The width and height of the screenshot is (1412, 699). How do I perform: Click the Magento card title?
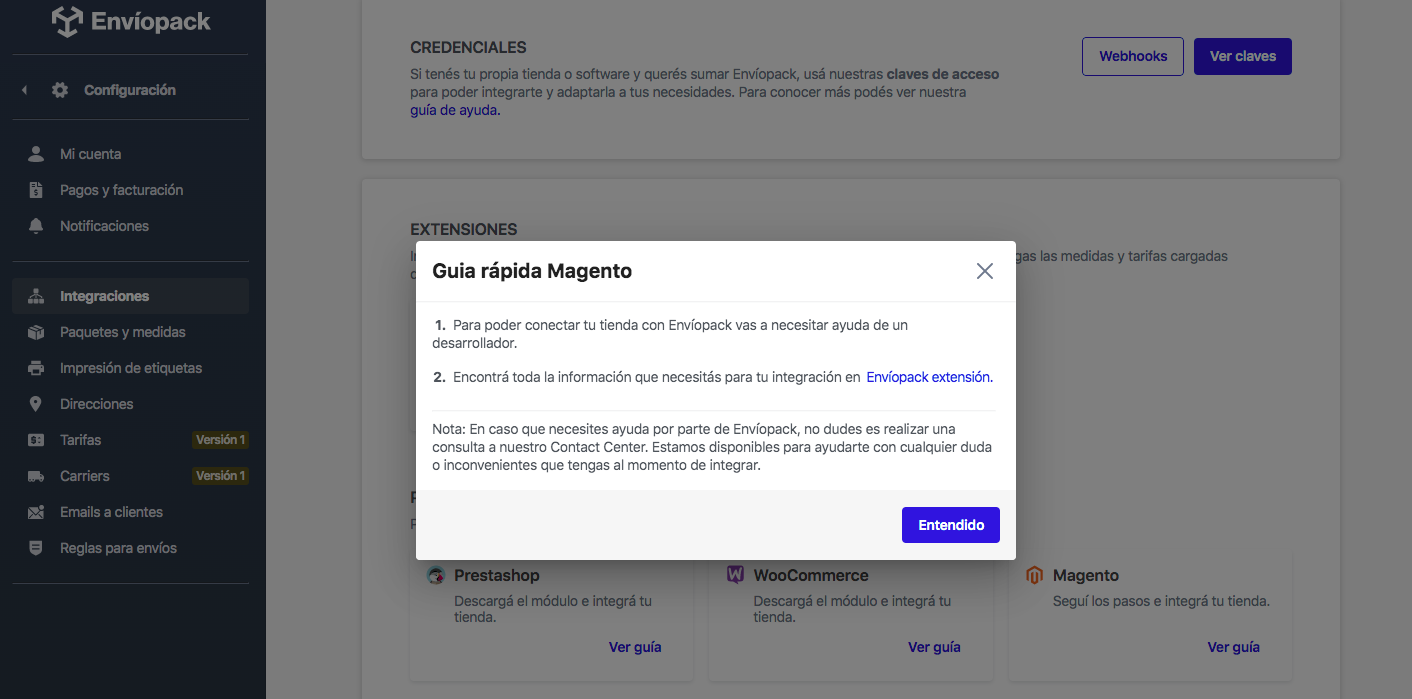1086,575
